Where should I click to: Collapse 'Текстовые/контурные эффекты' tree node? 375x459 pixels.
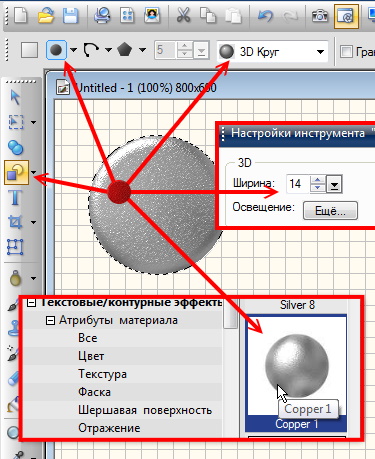click(31, 303)
